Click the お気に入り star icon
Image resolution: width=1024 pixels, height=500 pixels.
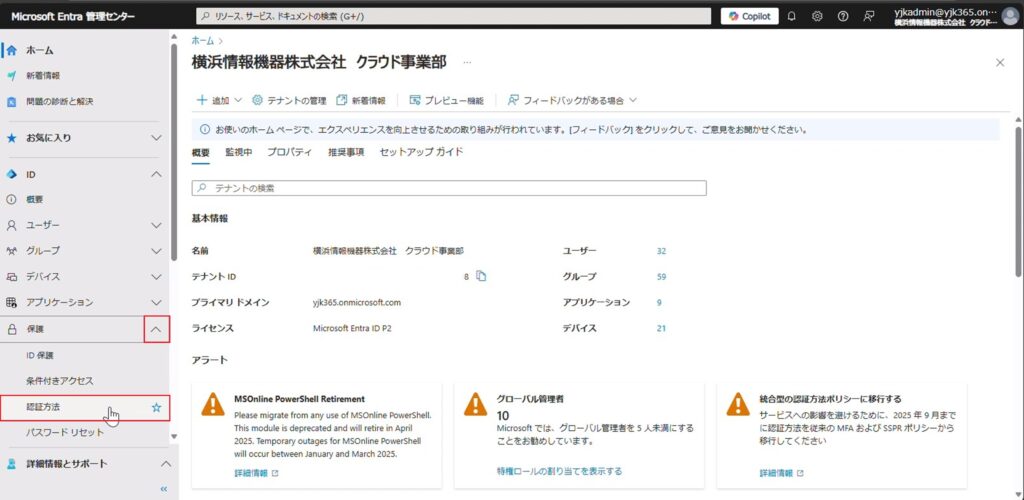tap(11, 138)
